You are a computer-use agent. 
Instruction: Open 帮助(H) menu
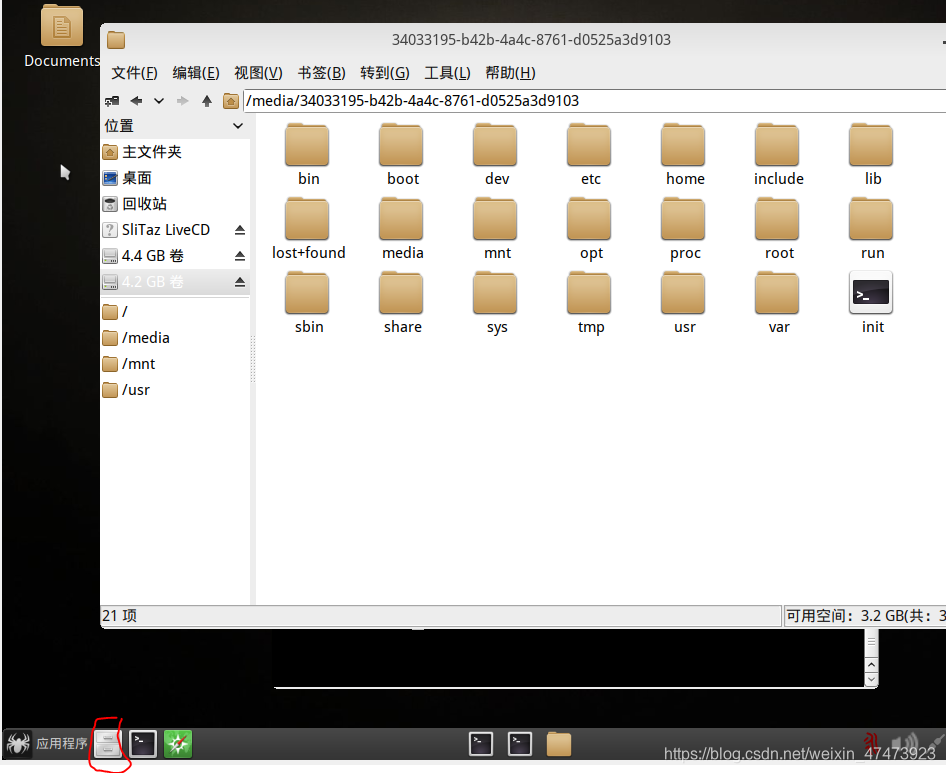coord(510,73)
